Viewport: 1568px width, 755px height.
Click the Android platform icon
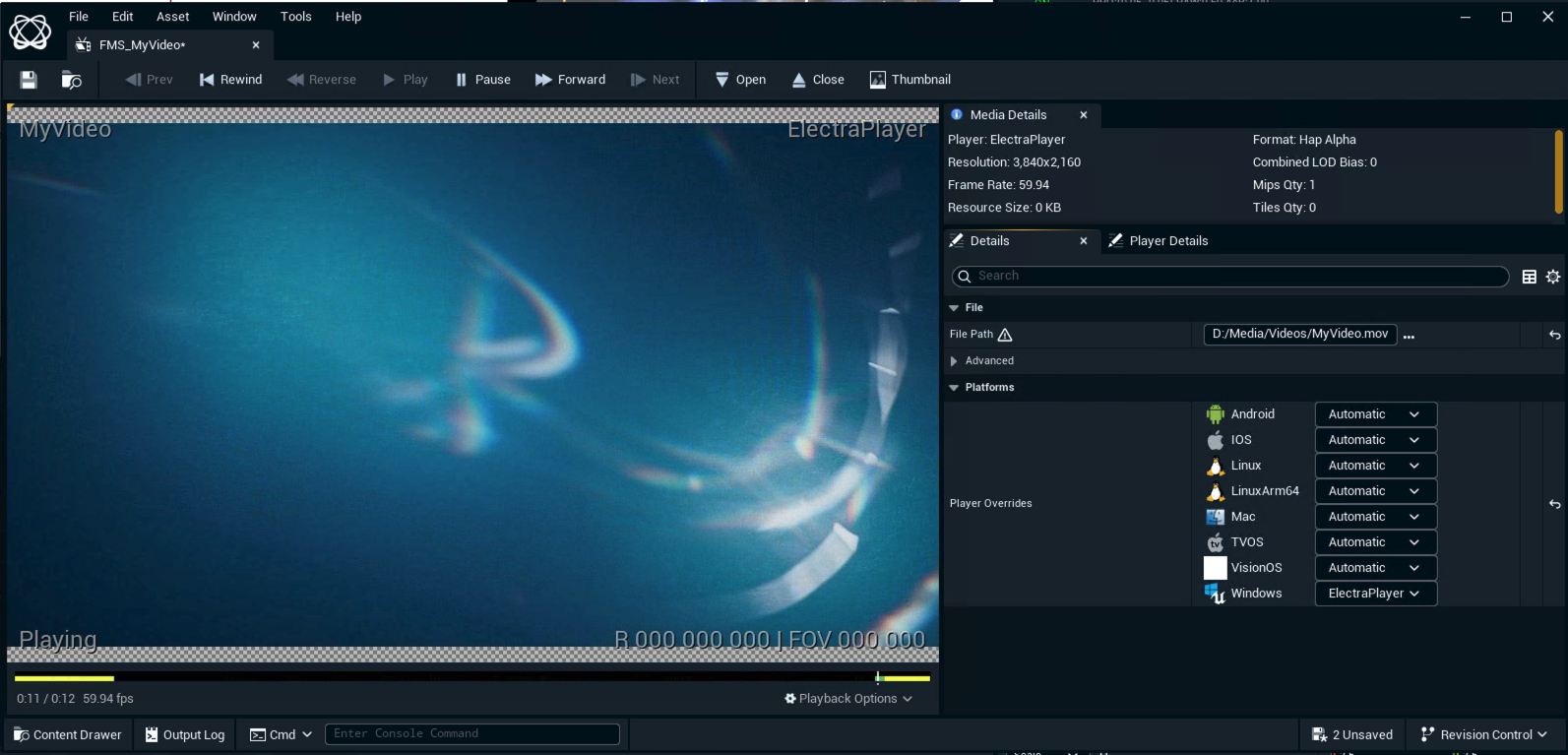coord(1216,414)
